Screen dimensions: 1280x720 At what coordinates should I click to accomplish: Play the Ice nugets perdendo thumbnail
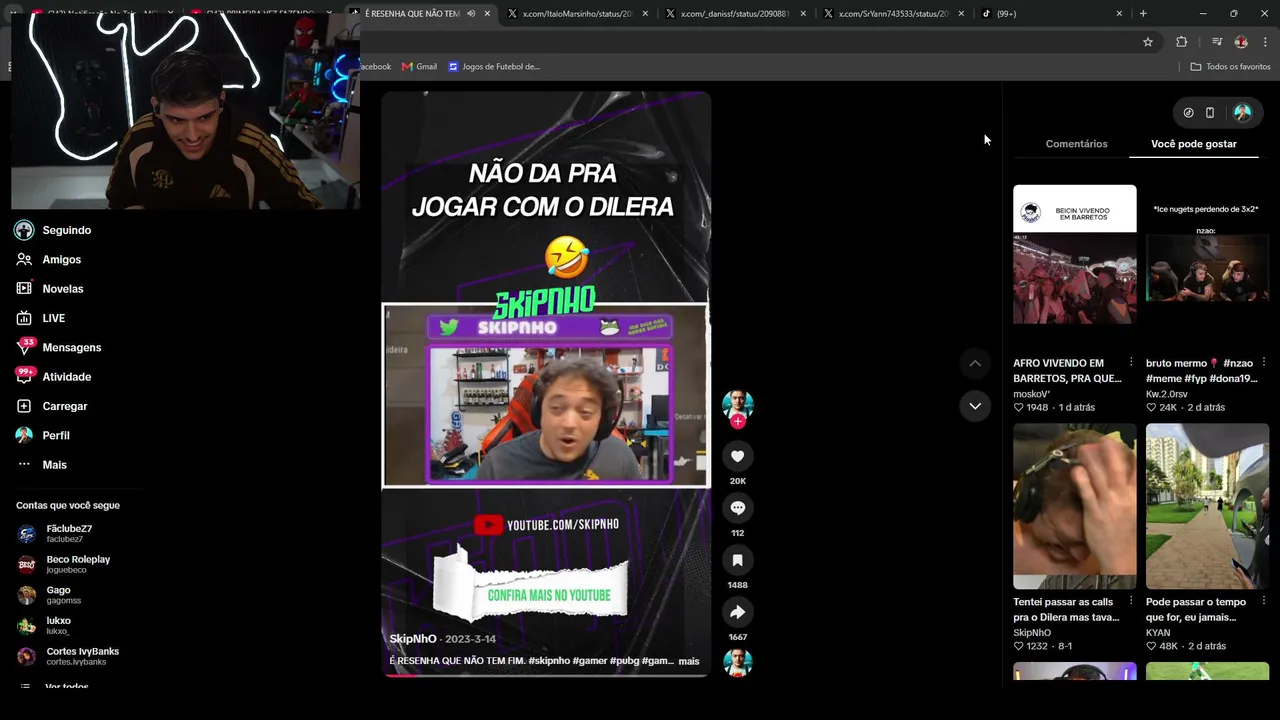tap(1207, 267)
